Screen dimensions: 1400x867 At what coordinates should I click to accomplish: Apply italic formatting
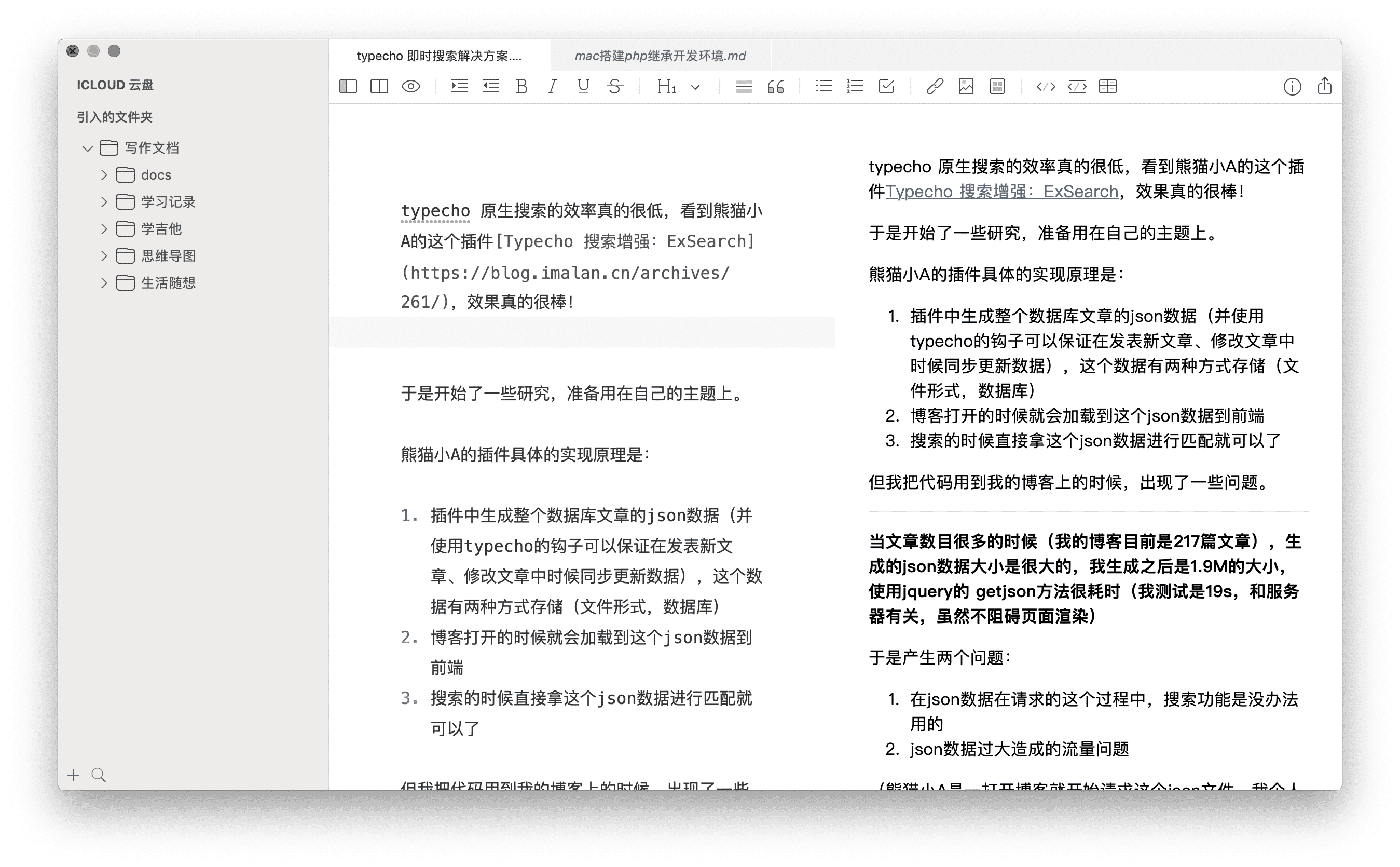click(x=552, y=87)
